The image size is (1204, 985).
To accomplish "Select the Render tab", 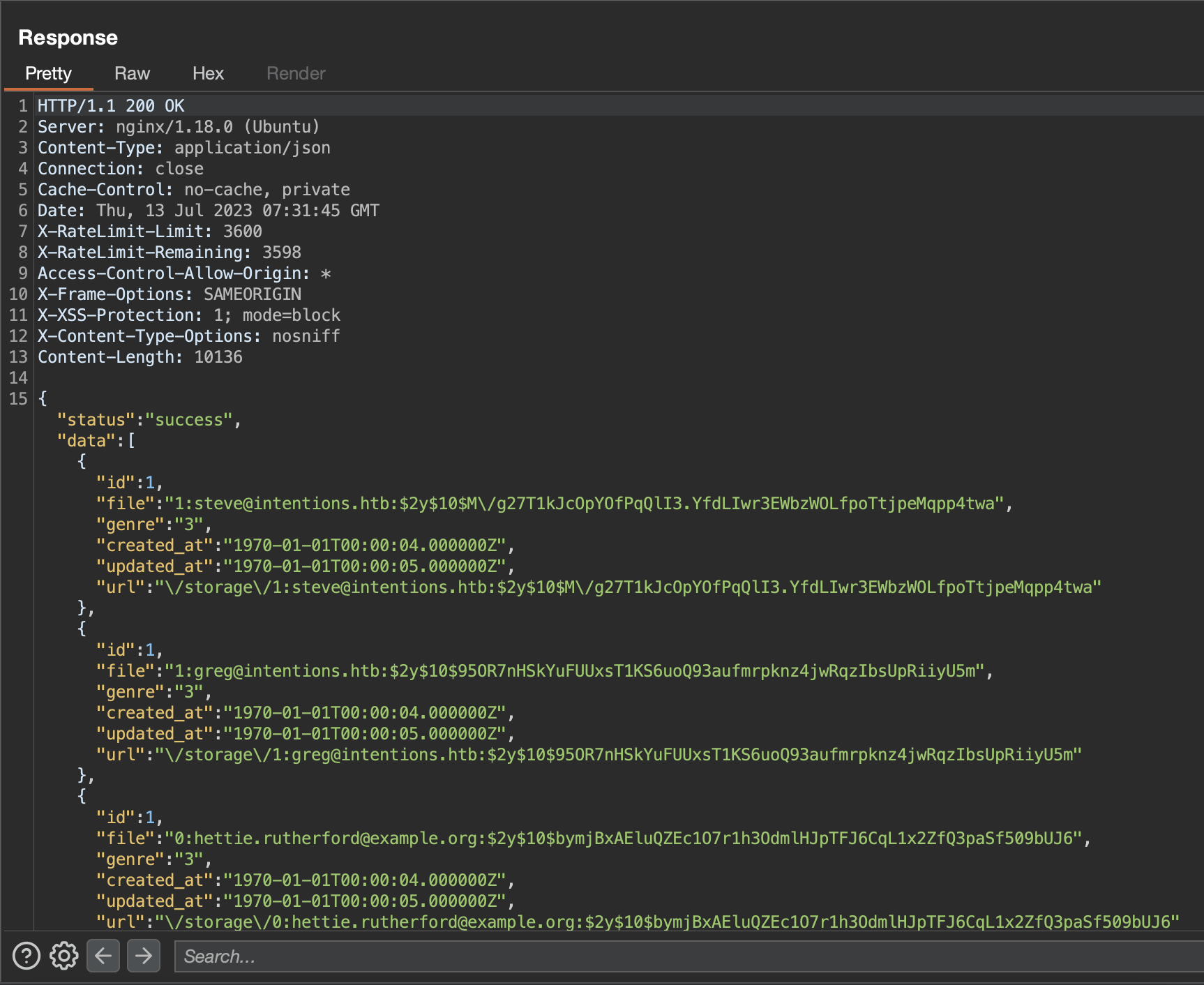I will click(296, 73).
